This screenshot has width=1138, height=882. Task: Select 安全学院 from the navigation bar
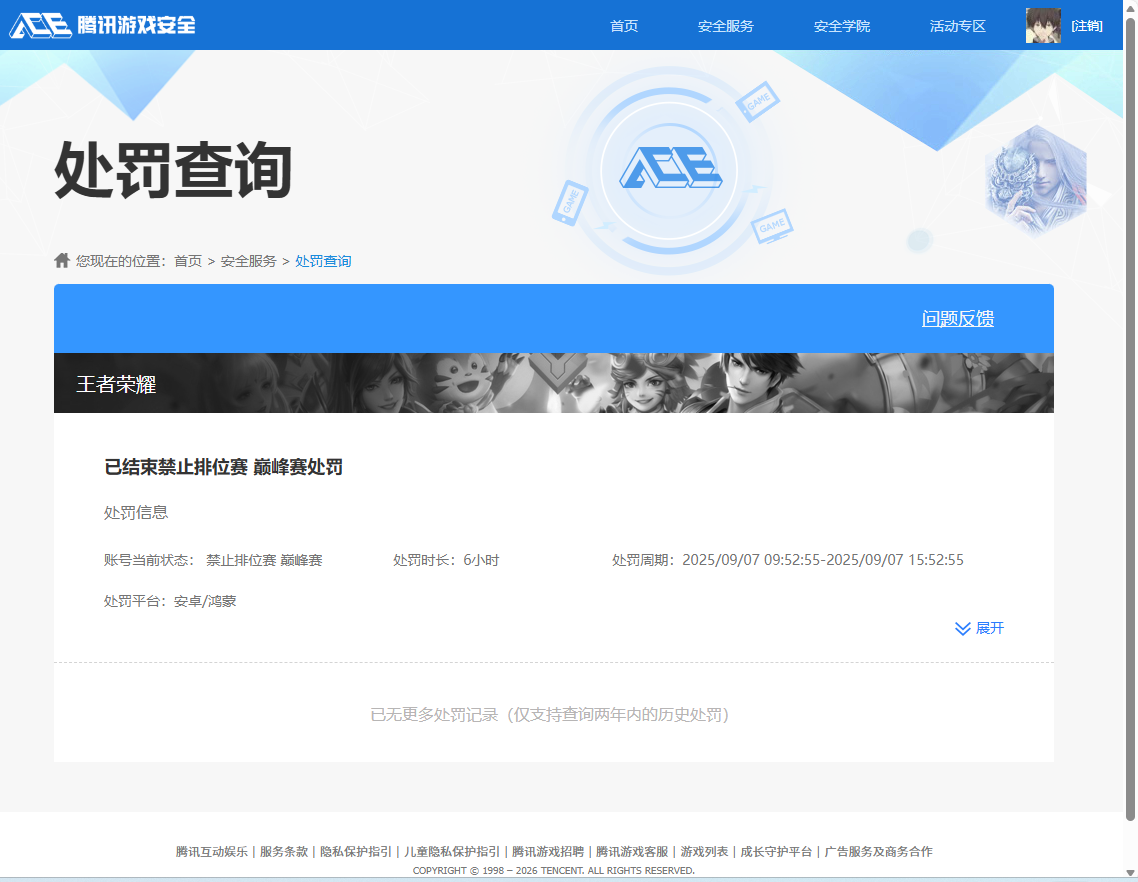click(x=841, y=26)
